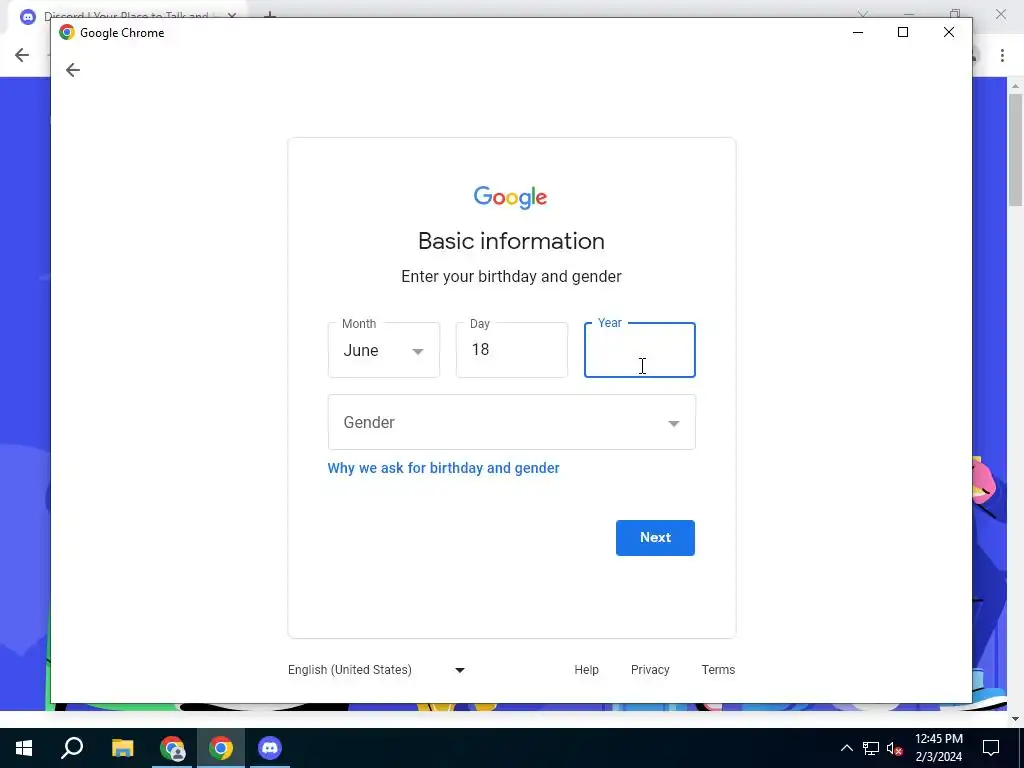This screenshot has height=768, width=1024.
Task: Open the Privacy link in footer
Action: pyautogui.click(x=650, y=670)
